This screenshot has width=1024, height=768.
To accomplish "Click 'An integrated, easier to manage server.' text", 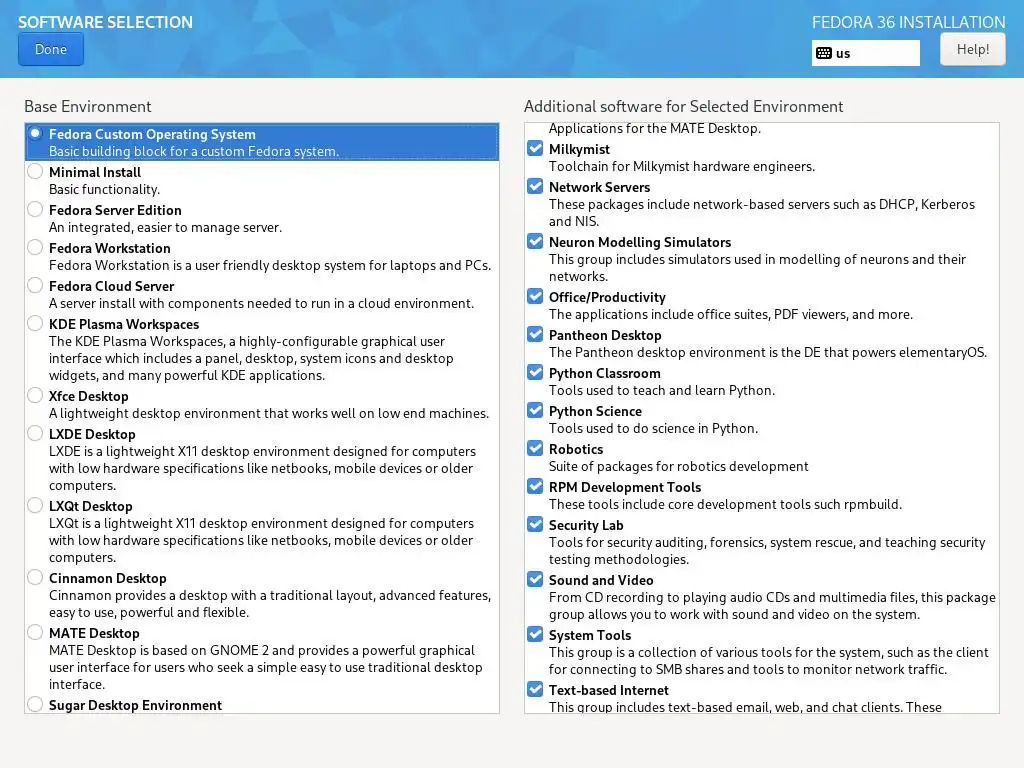I will click(165, 227).
